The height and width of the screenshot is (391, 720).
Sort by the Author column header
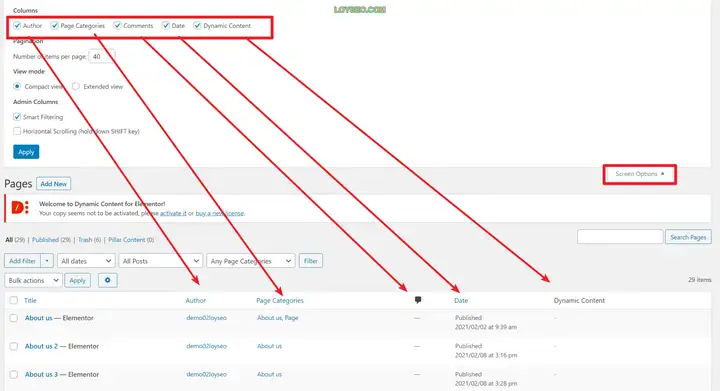[x=196, y=300]
